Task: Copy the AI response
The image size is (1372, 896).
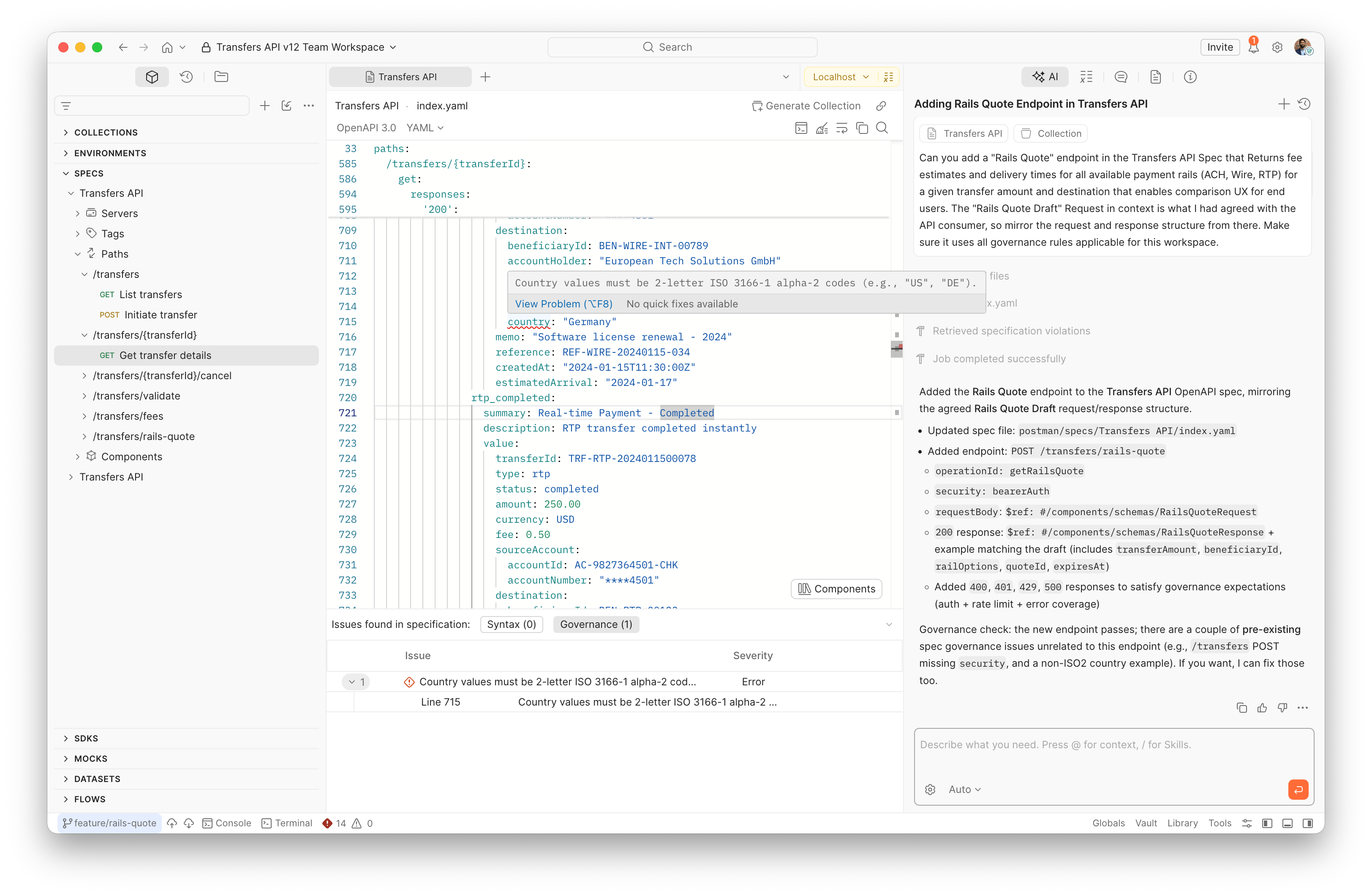Action: point(1242,708)
